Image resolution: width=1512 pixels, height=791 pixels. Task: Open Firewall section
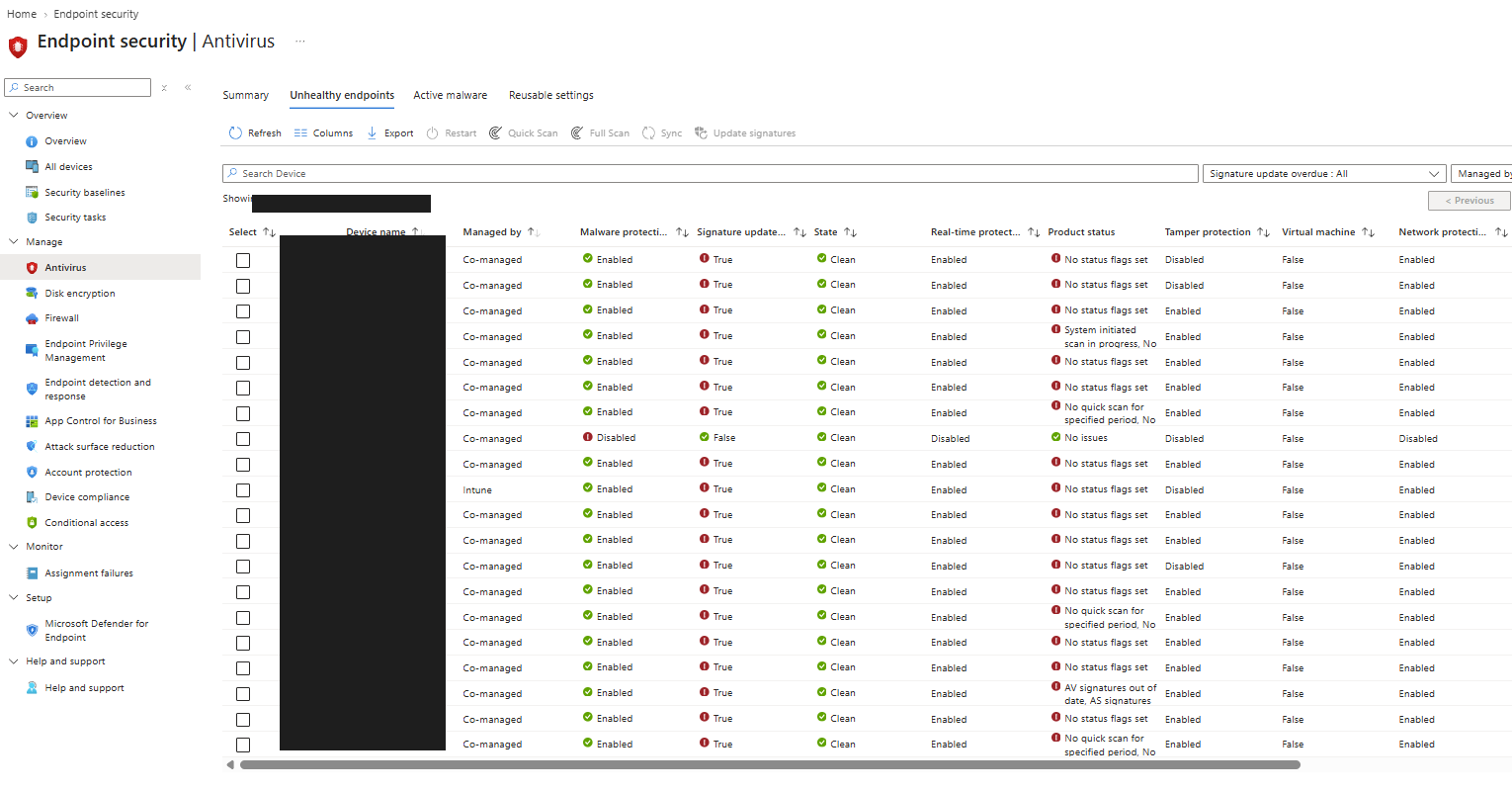pos(61,318)
